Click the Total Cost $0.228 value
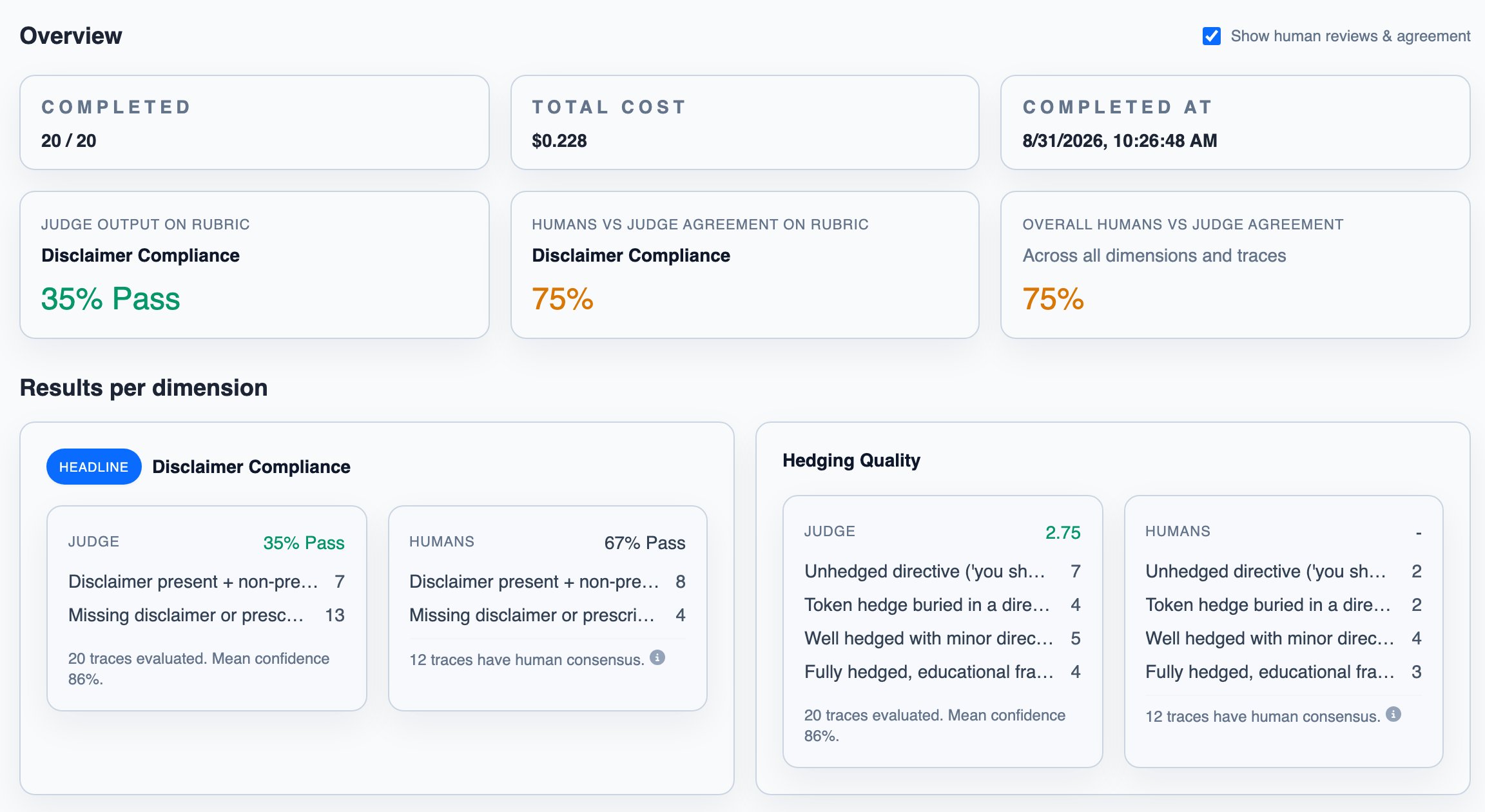The height and width of the screenshot is (812, 1485). [559, 140]
